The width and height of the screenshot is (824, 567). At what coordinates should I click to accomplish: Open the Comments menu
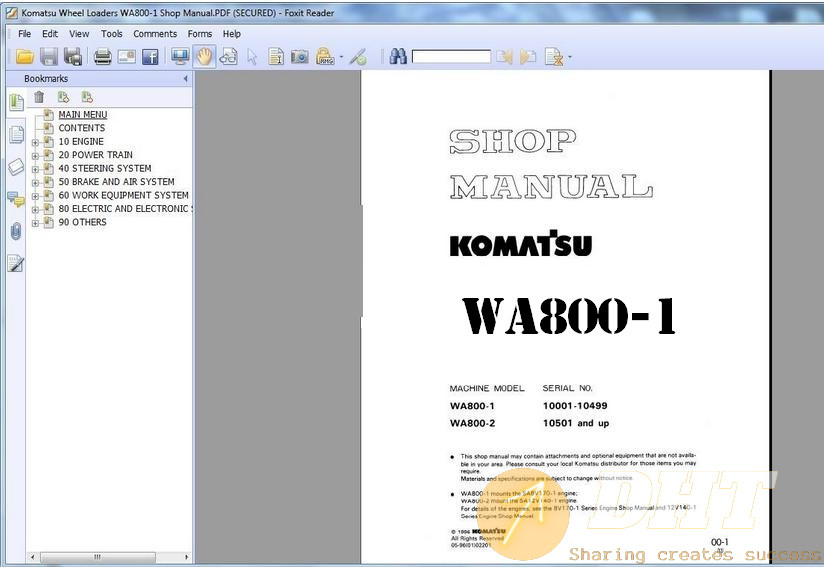click(155, 34)
